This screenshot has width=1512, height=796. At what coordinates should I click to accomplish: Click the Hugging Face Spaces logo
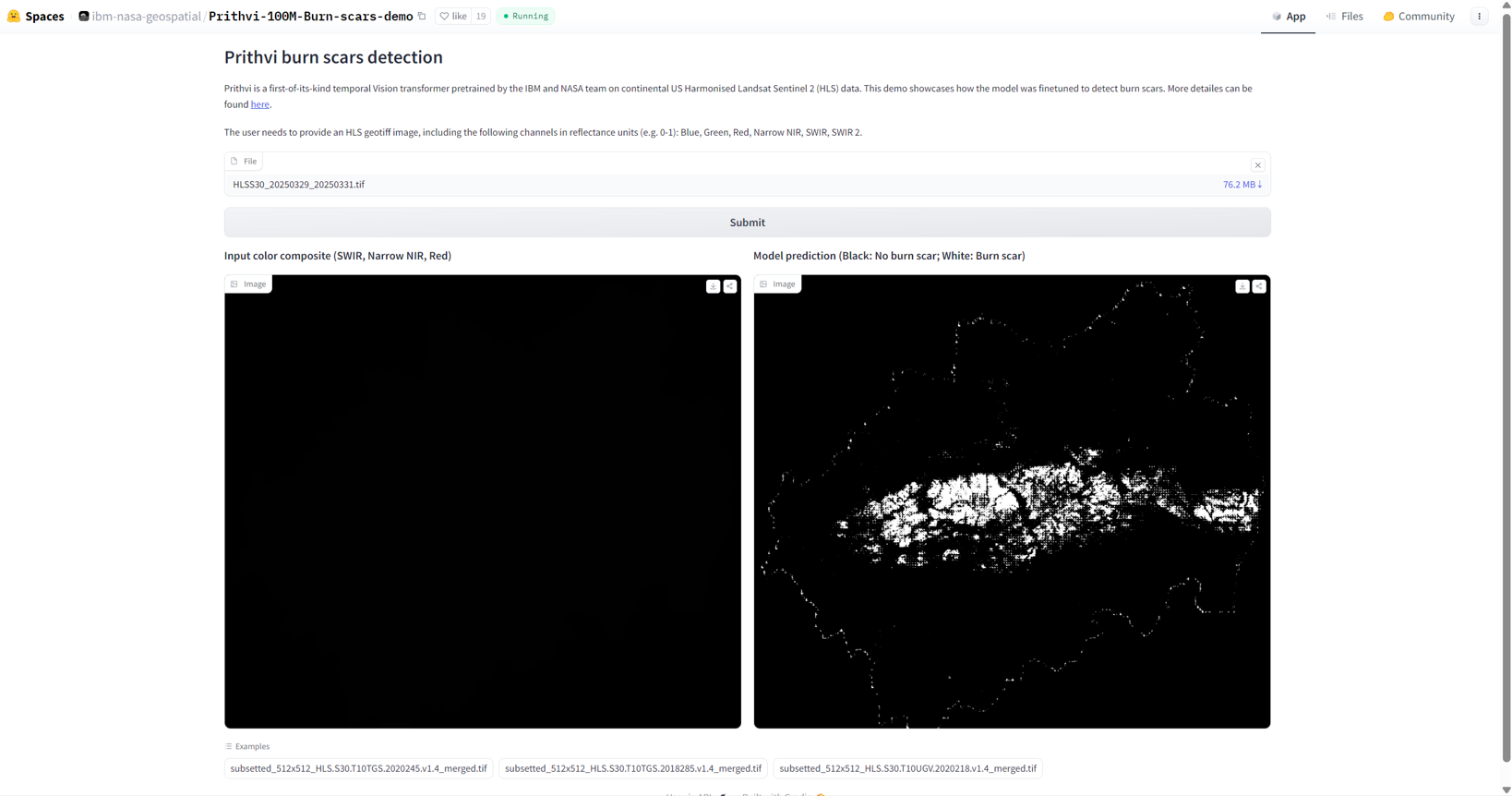point(14,16)
